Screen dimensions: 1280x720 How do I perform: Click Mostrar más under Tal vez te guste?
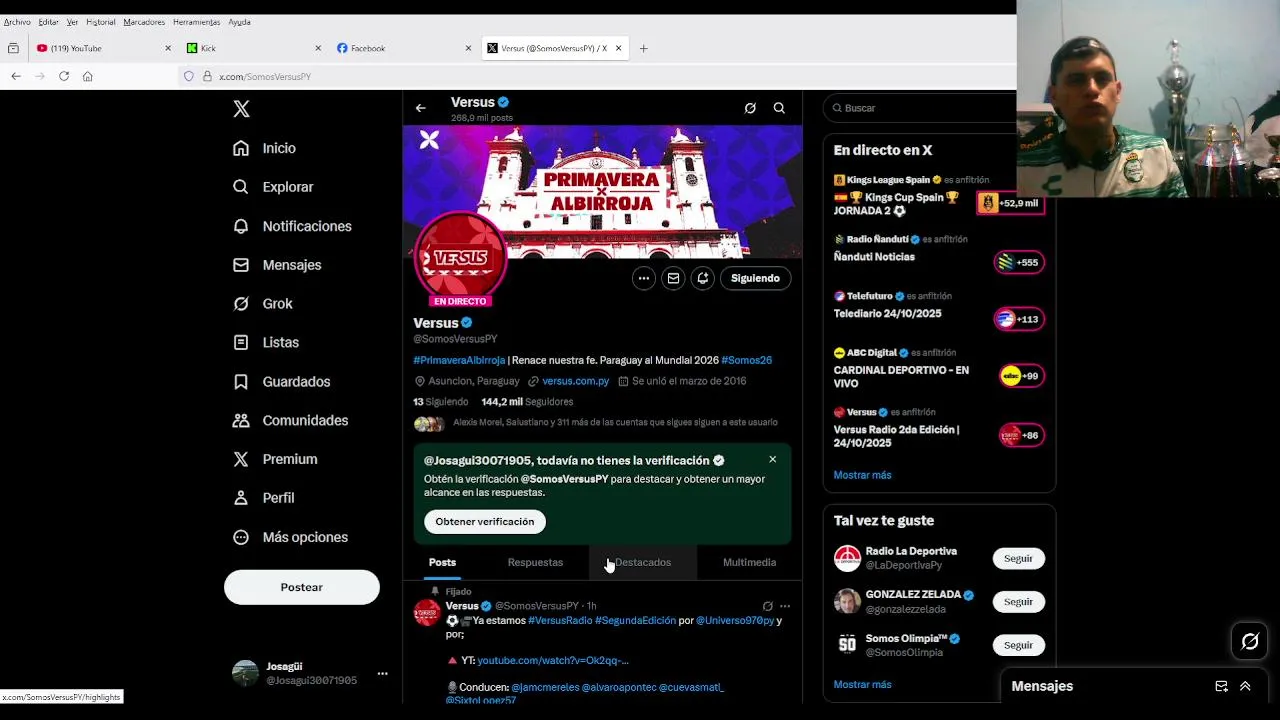pos(862,685)
